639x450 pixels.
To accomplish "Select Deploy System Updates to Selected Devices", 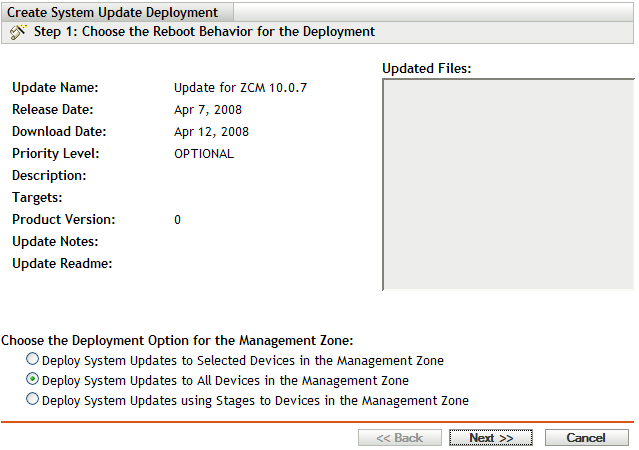I will tap(34, 360).
